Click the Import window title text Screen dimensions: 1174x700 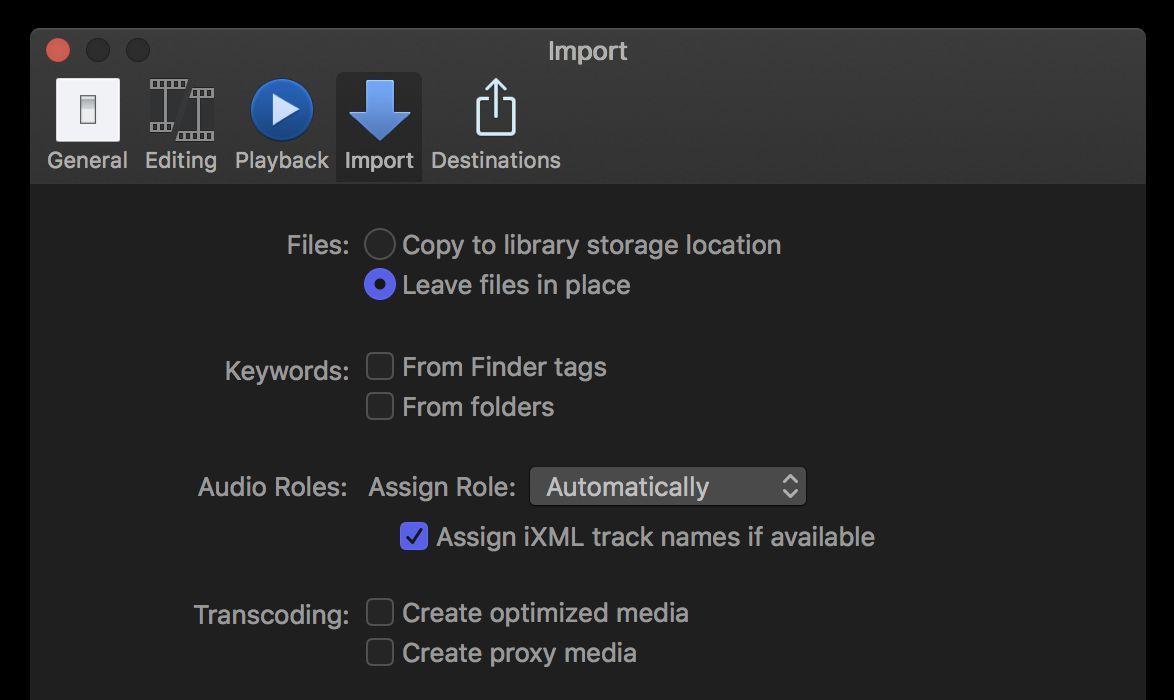pyautogui.click(x=588, y=51)
